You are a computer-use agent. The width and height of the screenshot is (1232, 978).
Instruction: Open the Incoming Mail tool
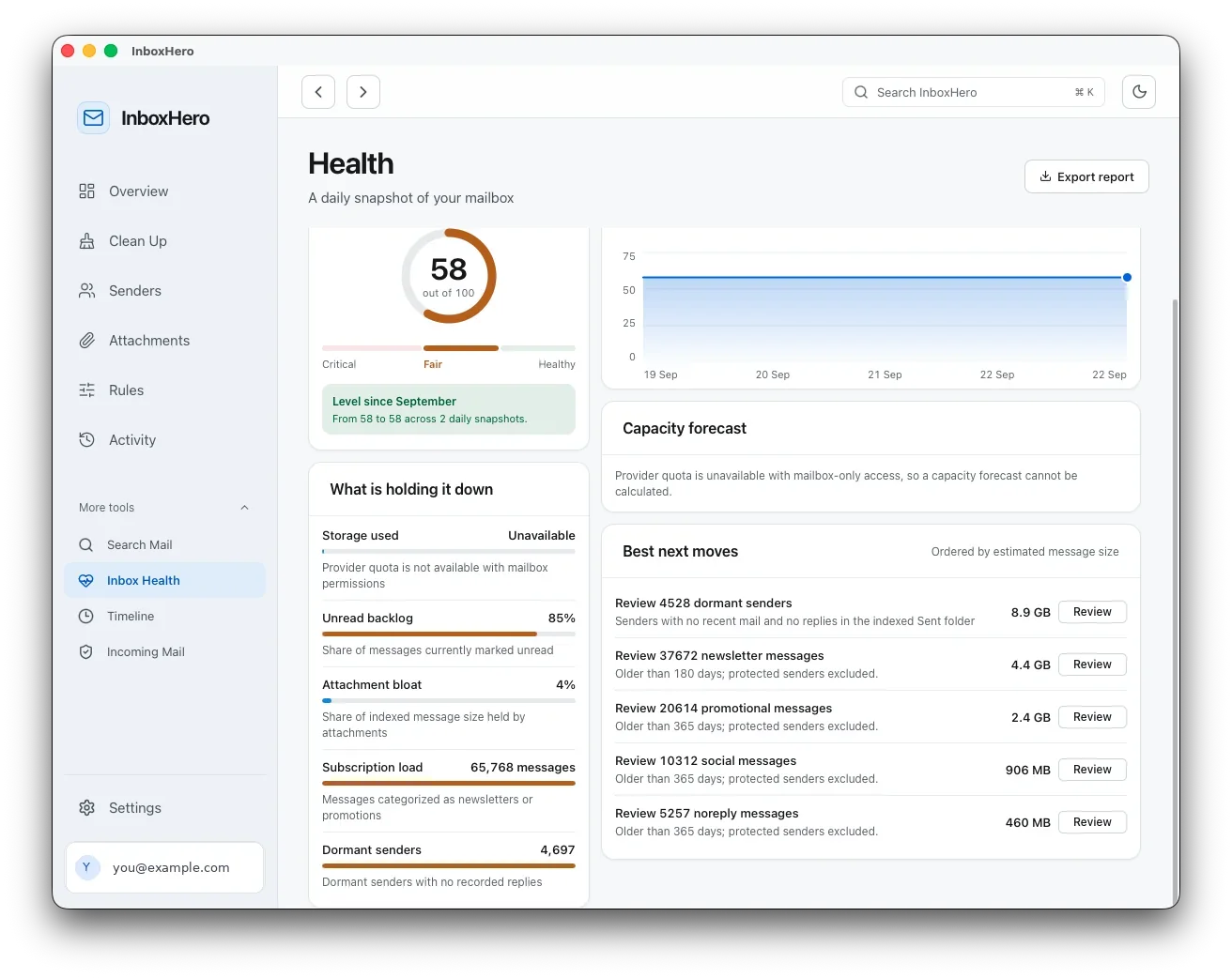coord(165,652)
